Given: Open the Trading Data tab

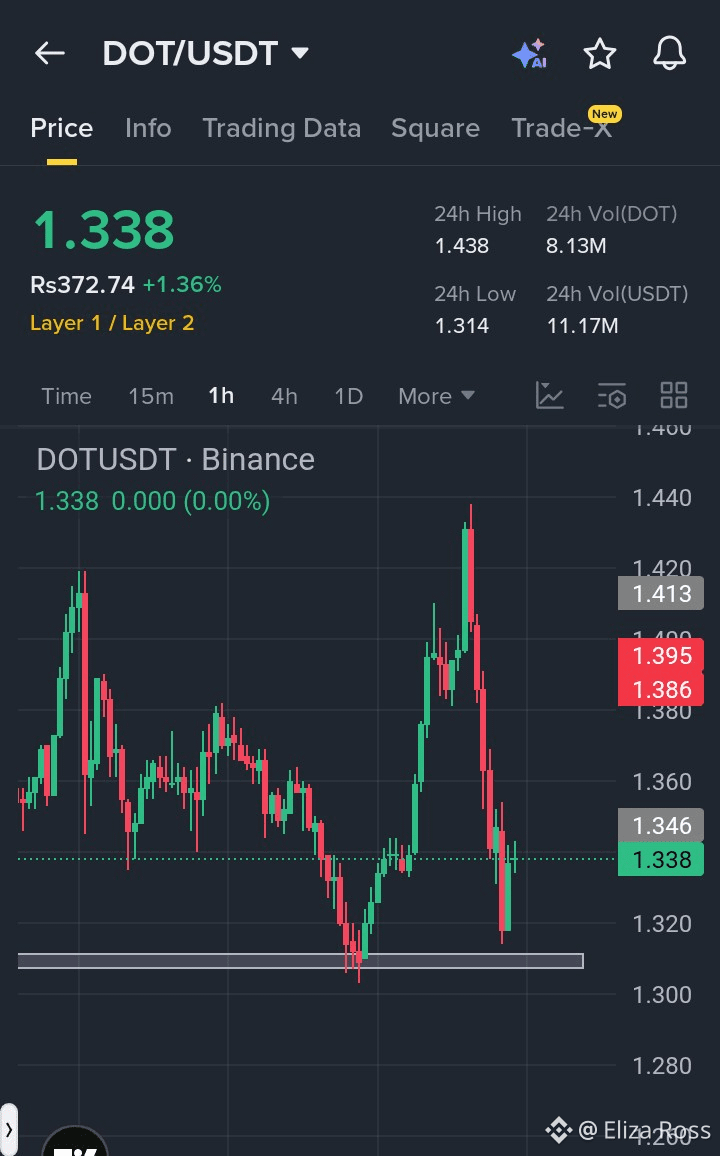Looking at the screenshot, I should point(282,128).
